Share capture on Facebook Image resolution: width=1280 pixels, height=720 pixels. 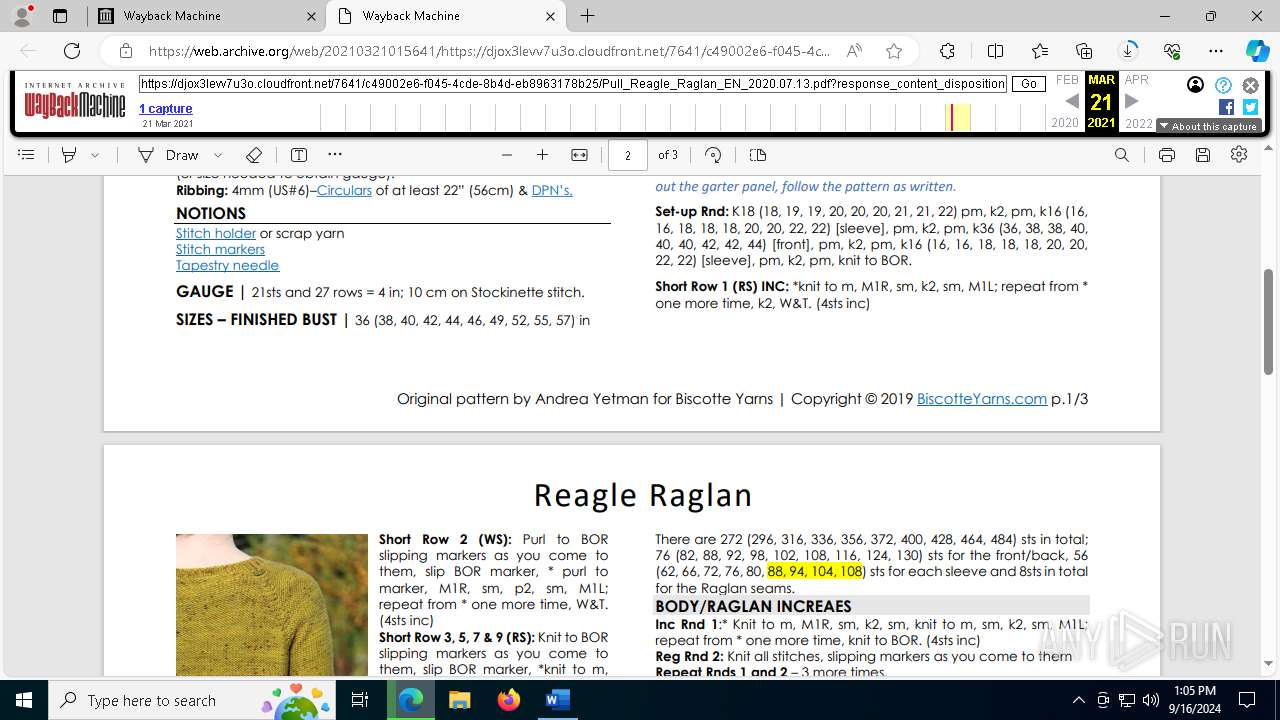1226,107
